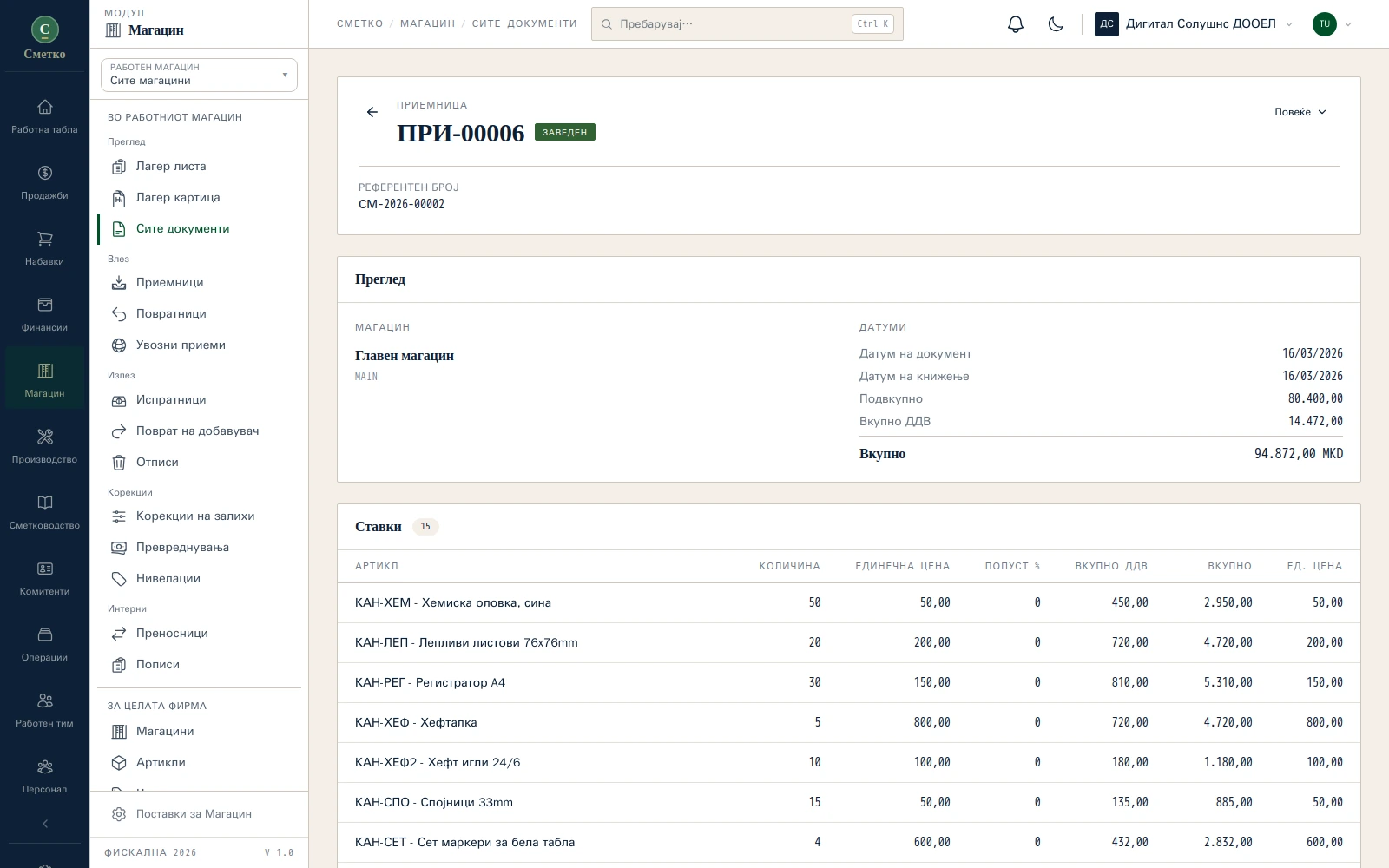Open Пописи menu item
Viewport: 1389px width, 868px height.
pos(199,665)
